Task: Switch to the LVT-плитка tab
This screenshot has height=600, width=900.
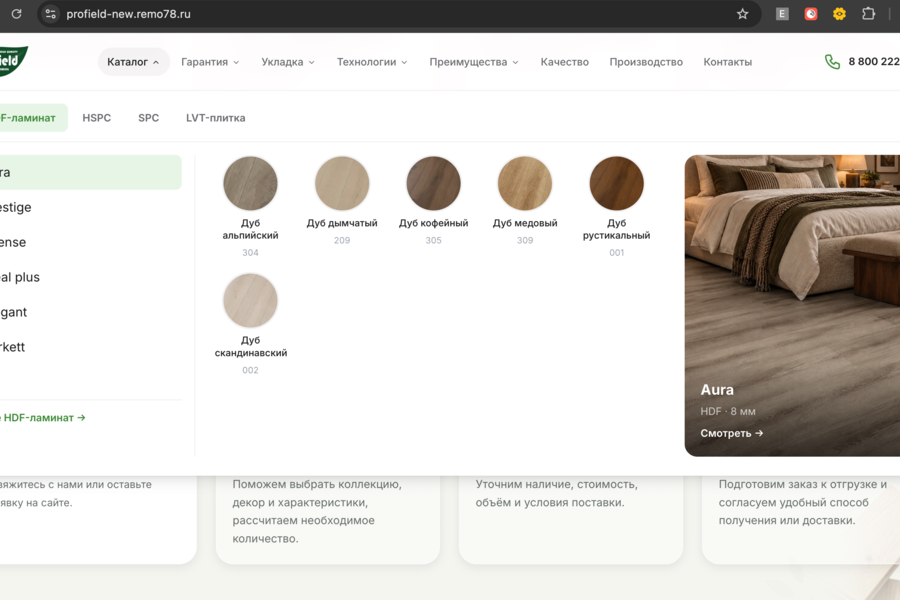Action: (215, 118)
